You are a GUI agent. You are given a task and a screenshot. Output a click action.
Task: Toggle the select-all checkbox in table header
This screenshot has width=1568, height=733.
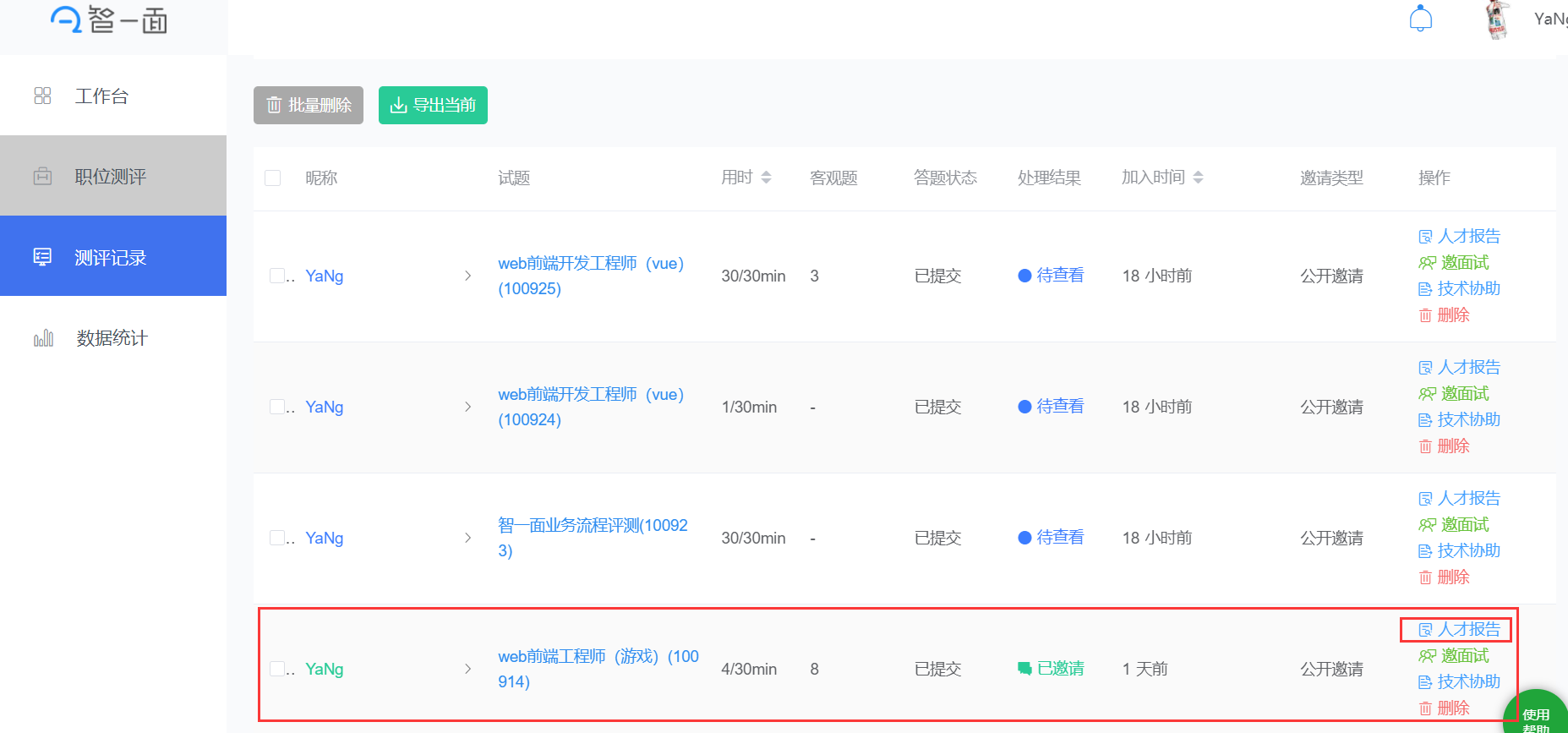[273, 178]
